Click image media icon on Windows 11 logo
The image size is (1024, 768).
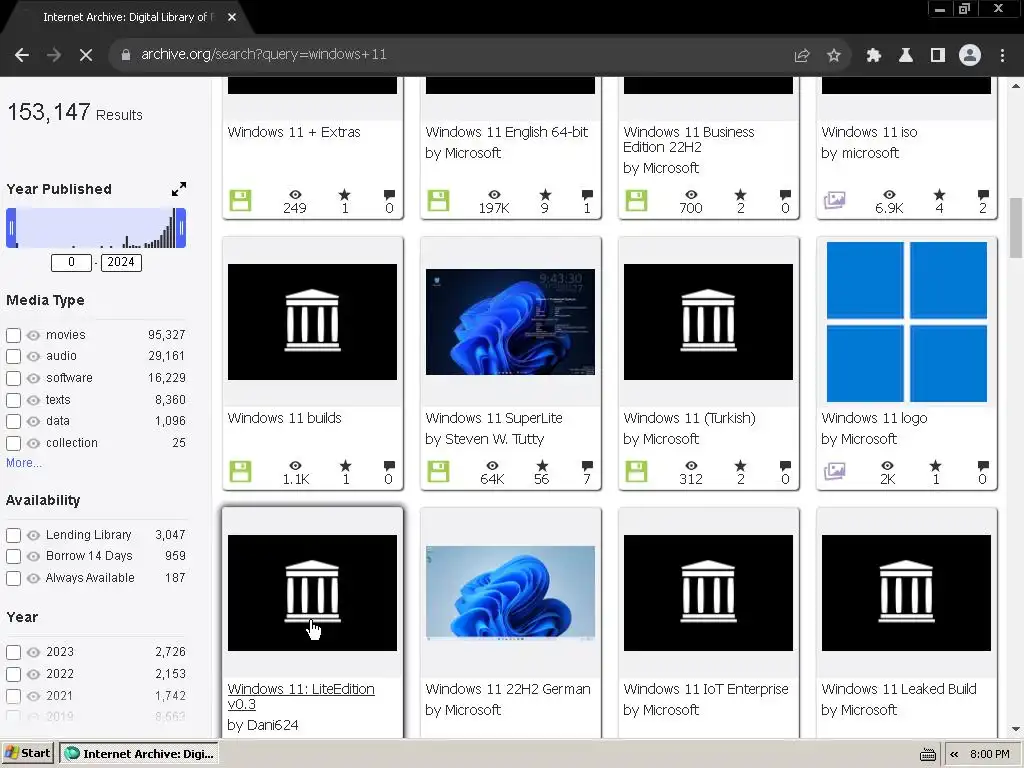pyautogui.click(x=835, y=472)
